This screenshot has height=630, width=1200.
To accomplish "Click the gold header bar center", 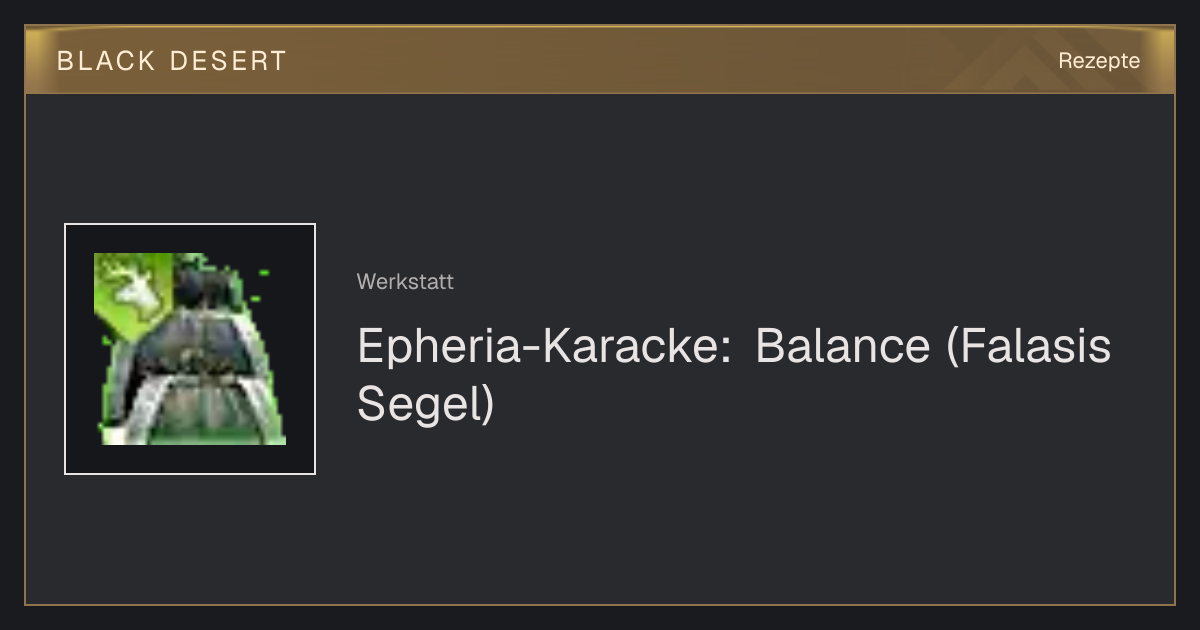I will tap(600, 60).
